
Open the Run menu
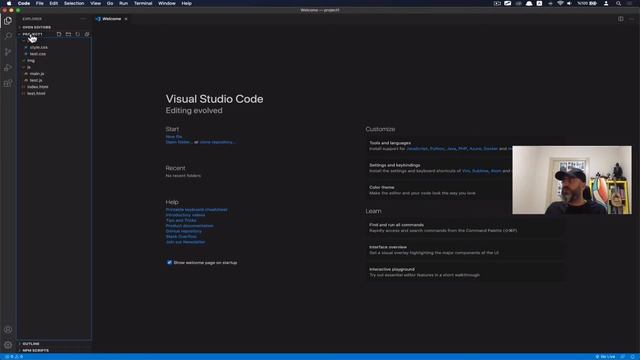(123, 3)
